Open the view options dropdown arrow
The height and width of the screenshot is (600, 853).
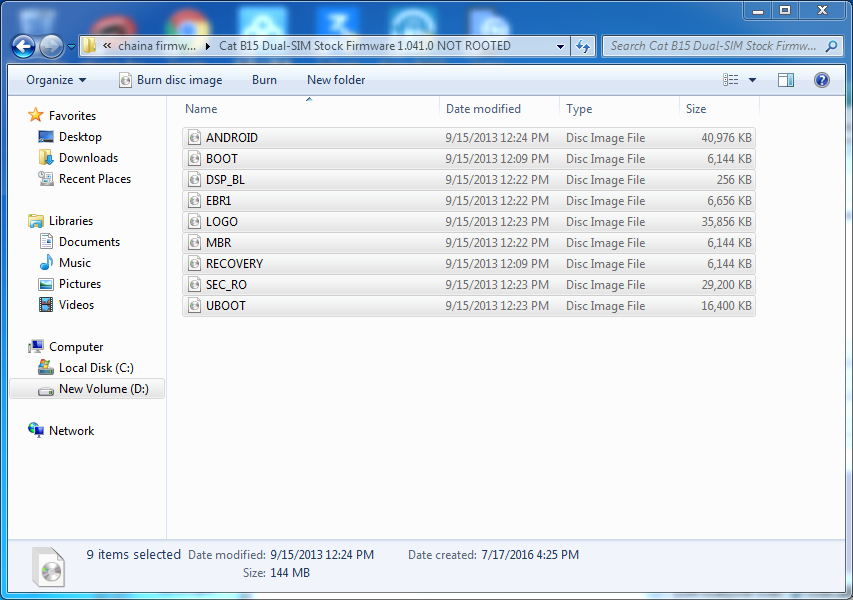click(752, 80)
